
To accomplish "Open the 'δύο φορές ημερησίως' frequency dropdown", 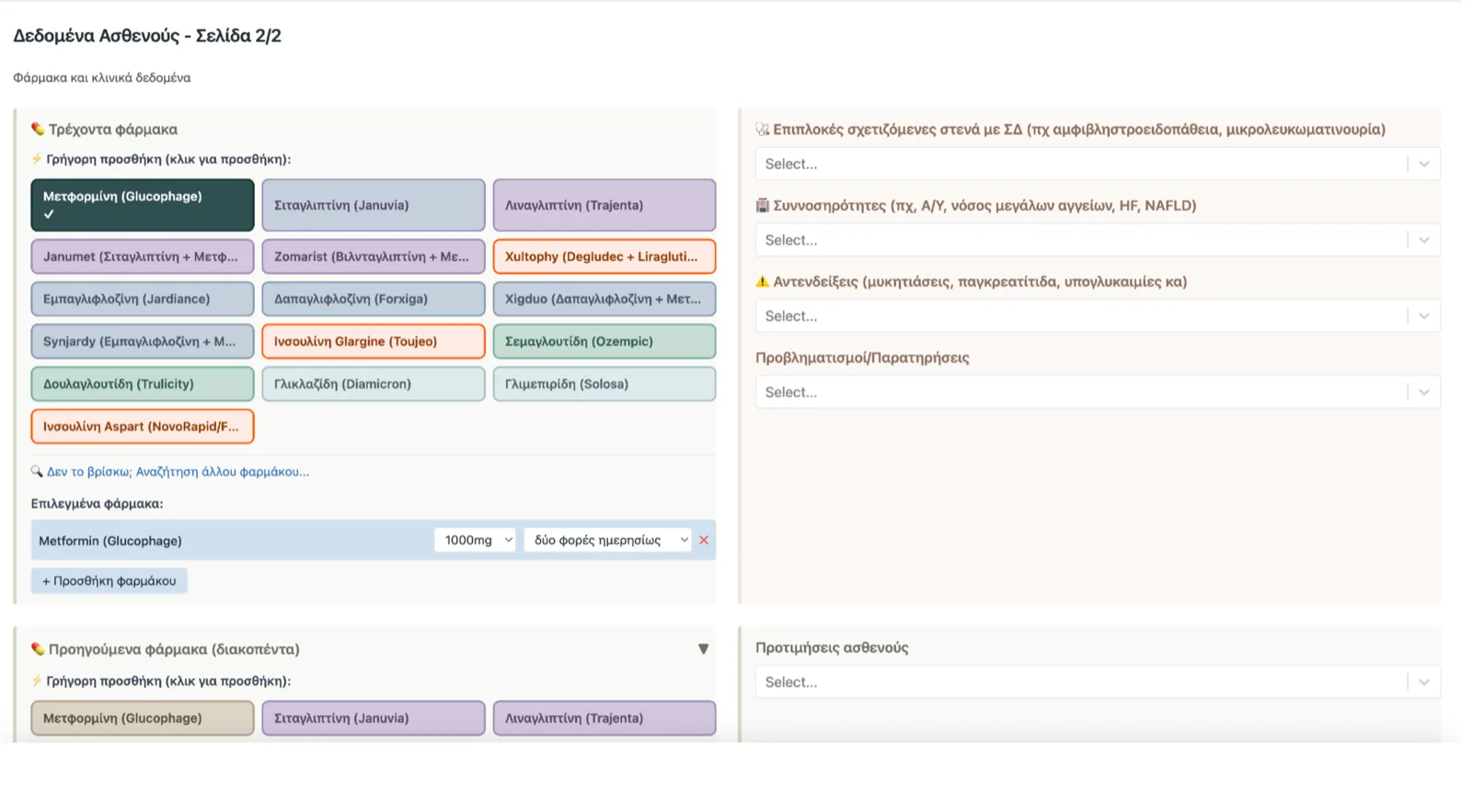I will (608, 540).
